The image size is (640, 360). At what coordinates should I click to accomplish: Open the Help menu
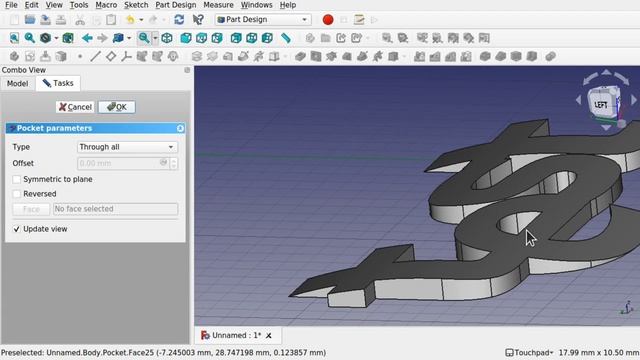(288, 5)
